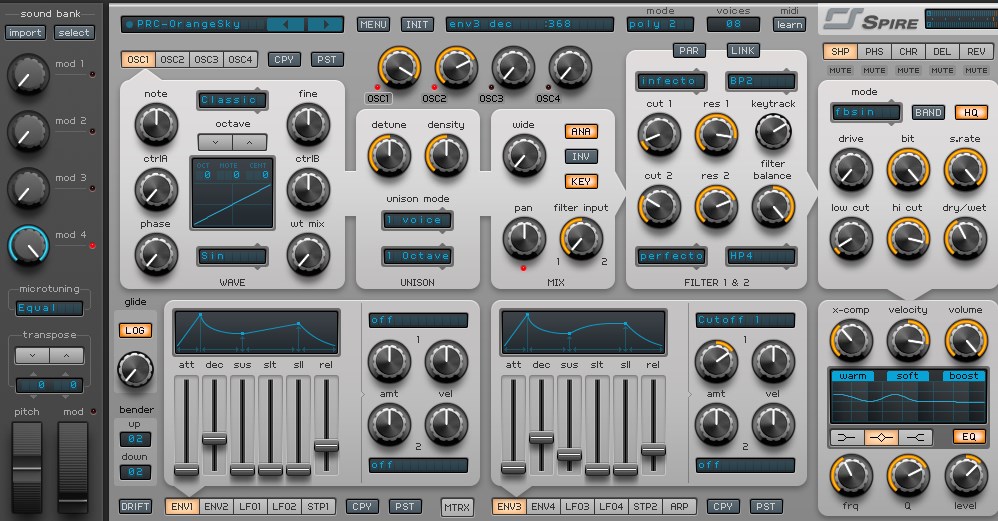This screenshot has width=998, height=521.
Task: Click the INIT button
Action: click(417, 24)
